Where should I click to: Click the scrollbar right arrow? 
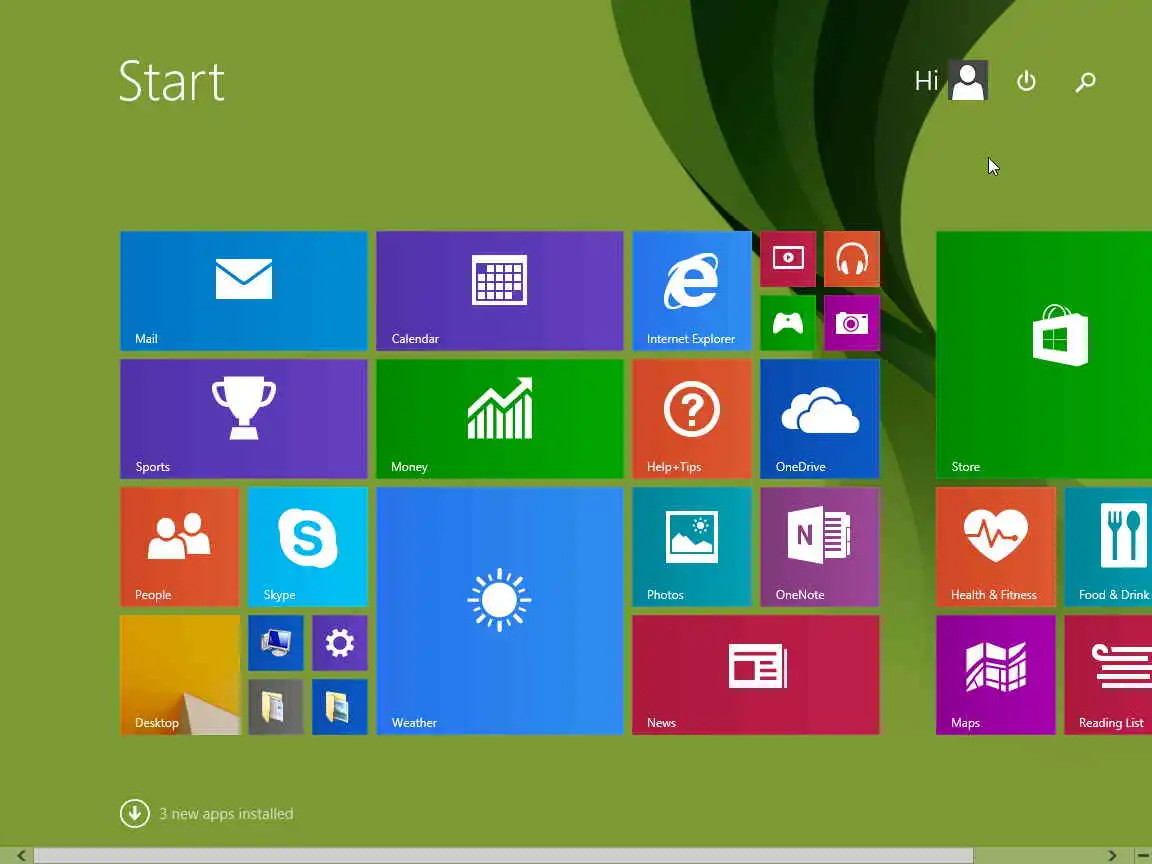[1112, 855]
